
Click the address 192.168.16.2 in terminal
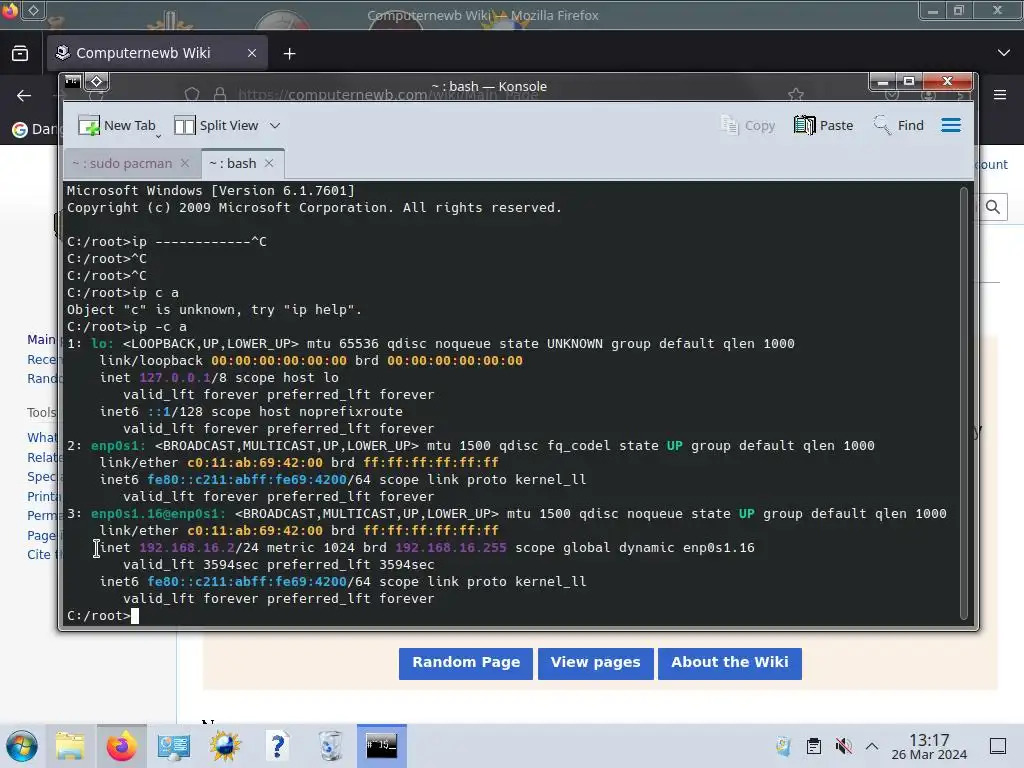pos(186,548)
